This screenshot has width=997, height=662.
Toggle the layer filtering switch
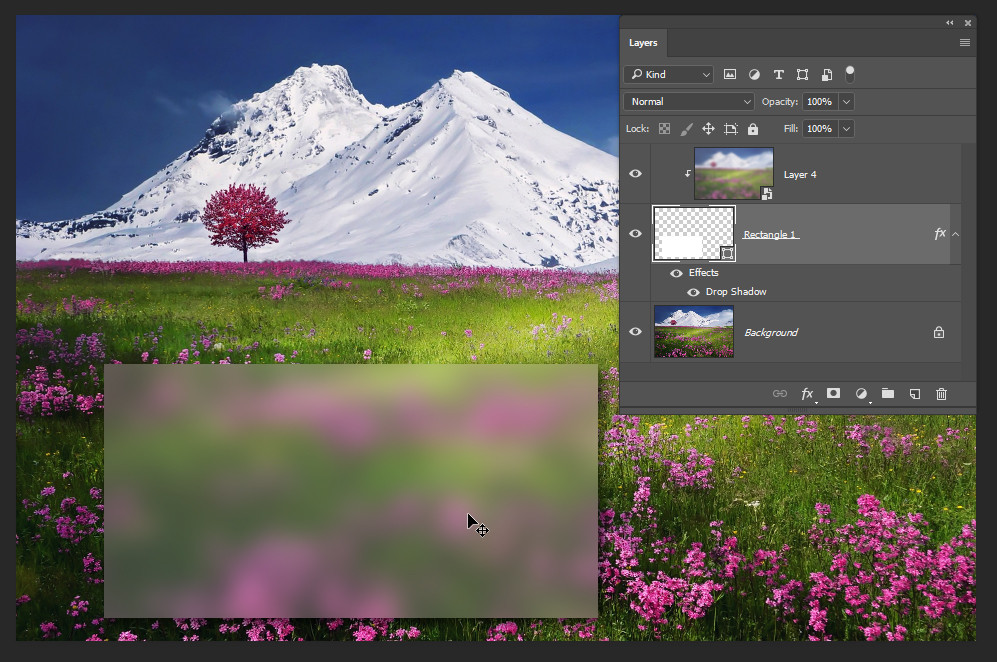click(x=849, y=73)
